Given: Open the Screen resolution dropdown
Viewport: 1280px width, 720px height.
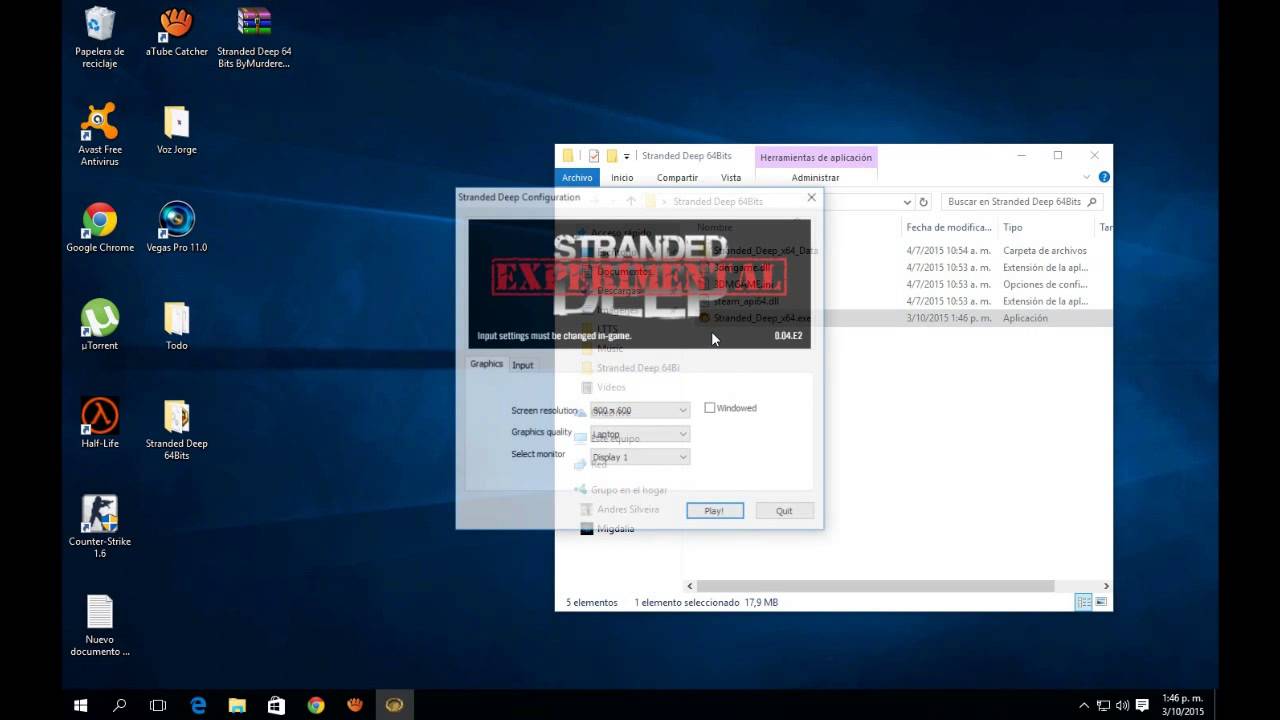Looking at the screenshot, I should pyautogui.click(x=640, y=410).
